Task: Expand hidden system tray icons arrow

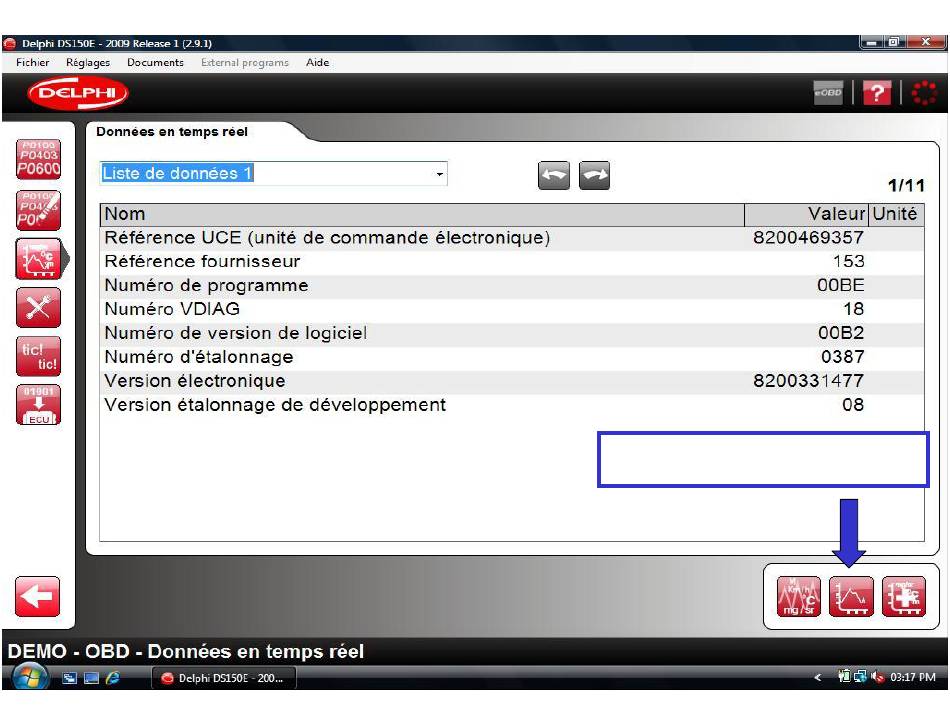Action: click(x=818, y=677)
